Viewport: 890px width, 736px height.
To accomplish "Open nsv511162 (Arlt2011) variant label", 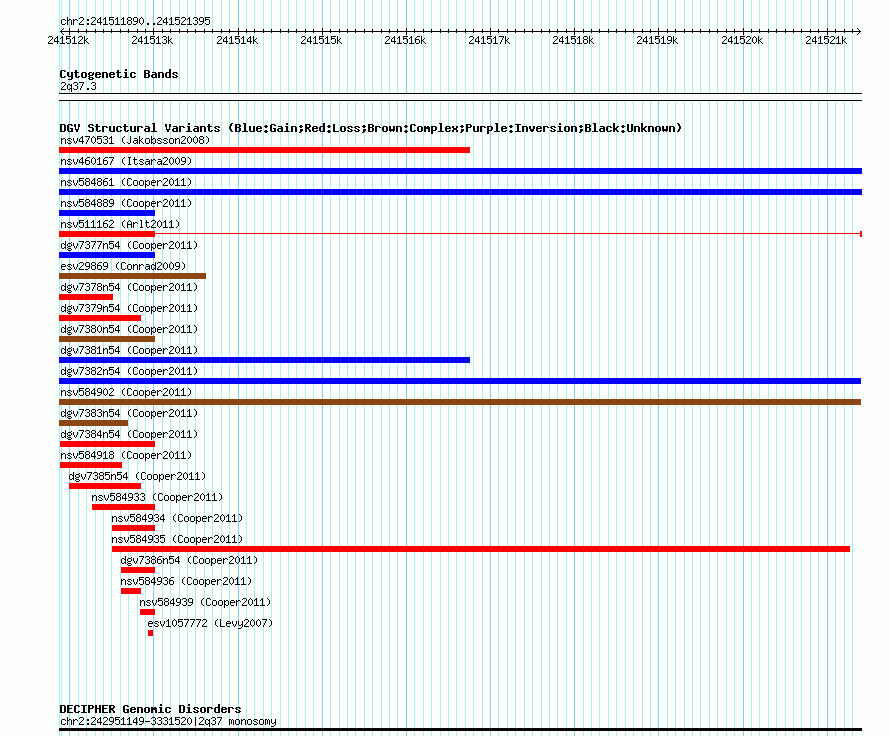I will [120, 224].
